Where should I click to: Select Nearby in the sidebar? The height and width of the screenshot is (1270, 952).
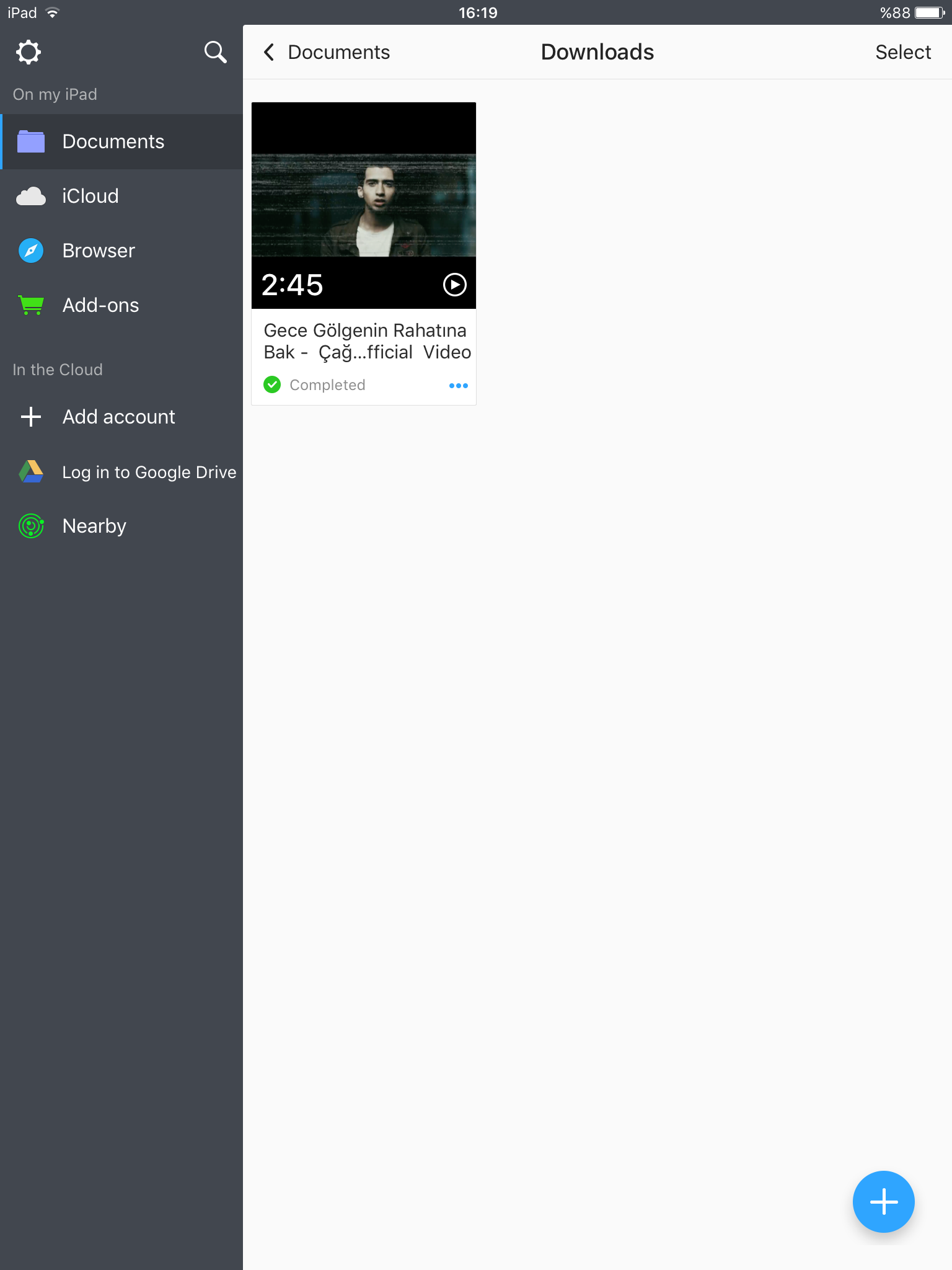click(121, 526)
